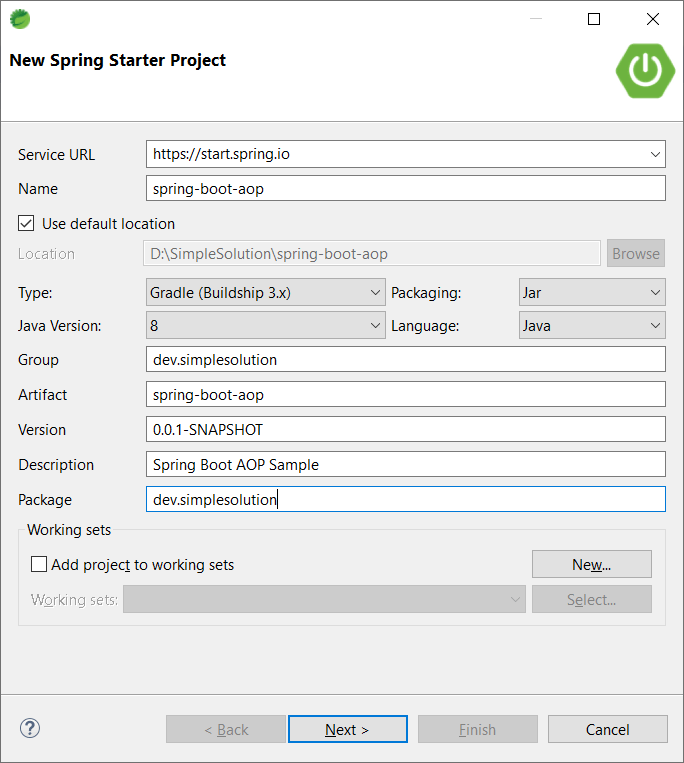Focus the Package input field
The height and width of the screenshot is (763, 684).
[406, 499]
